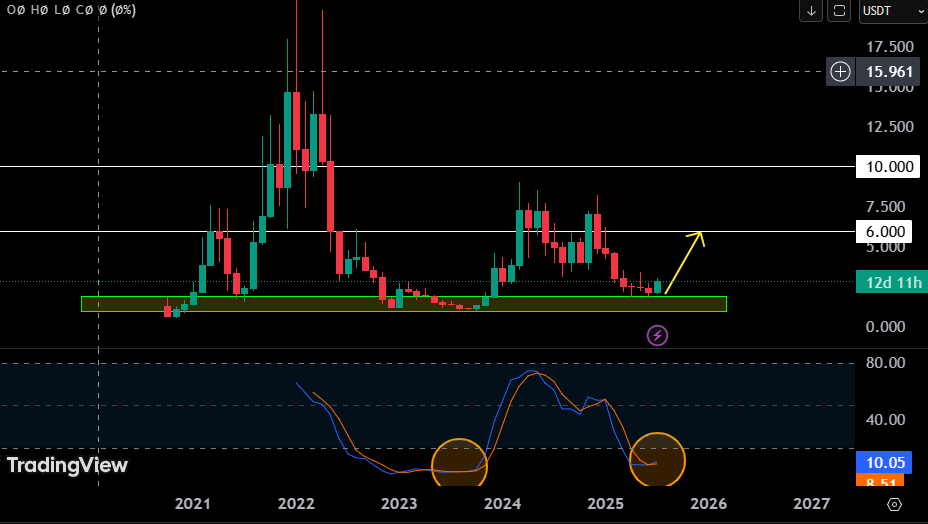Click the 0.000 price axis label
The image size is (928, 524).
[x=885, y=326]
